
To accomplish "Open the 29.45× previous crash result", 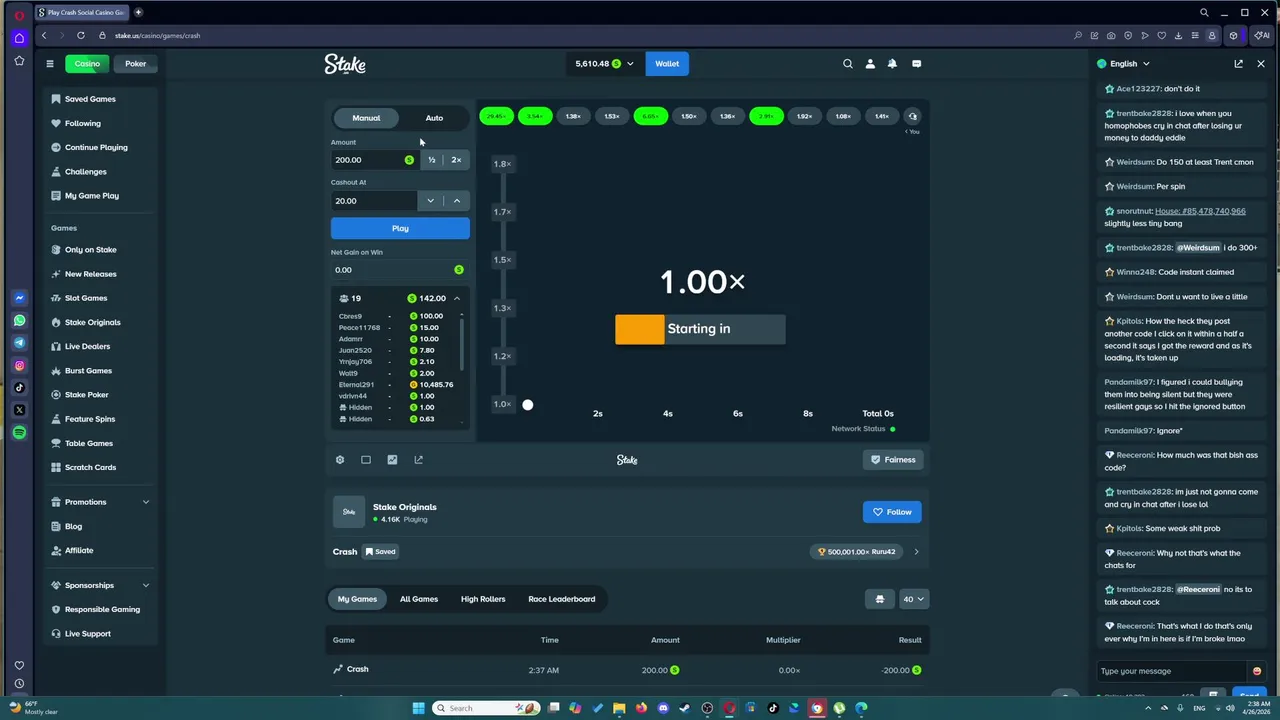I will [x=496, y=117].
